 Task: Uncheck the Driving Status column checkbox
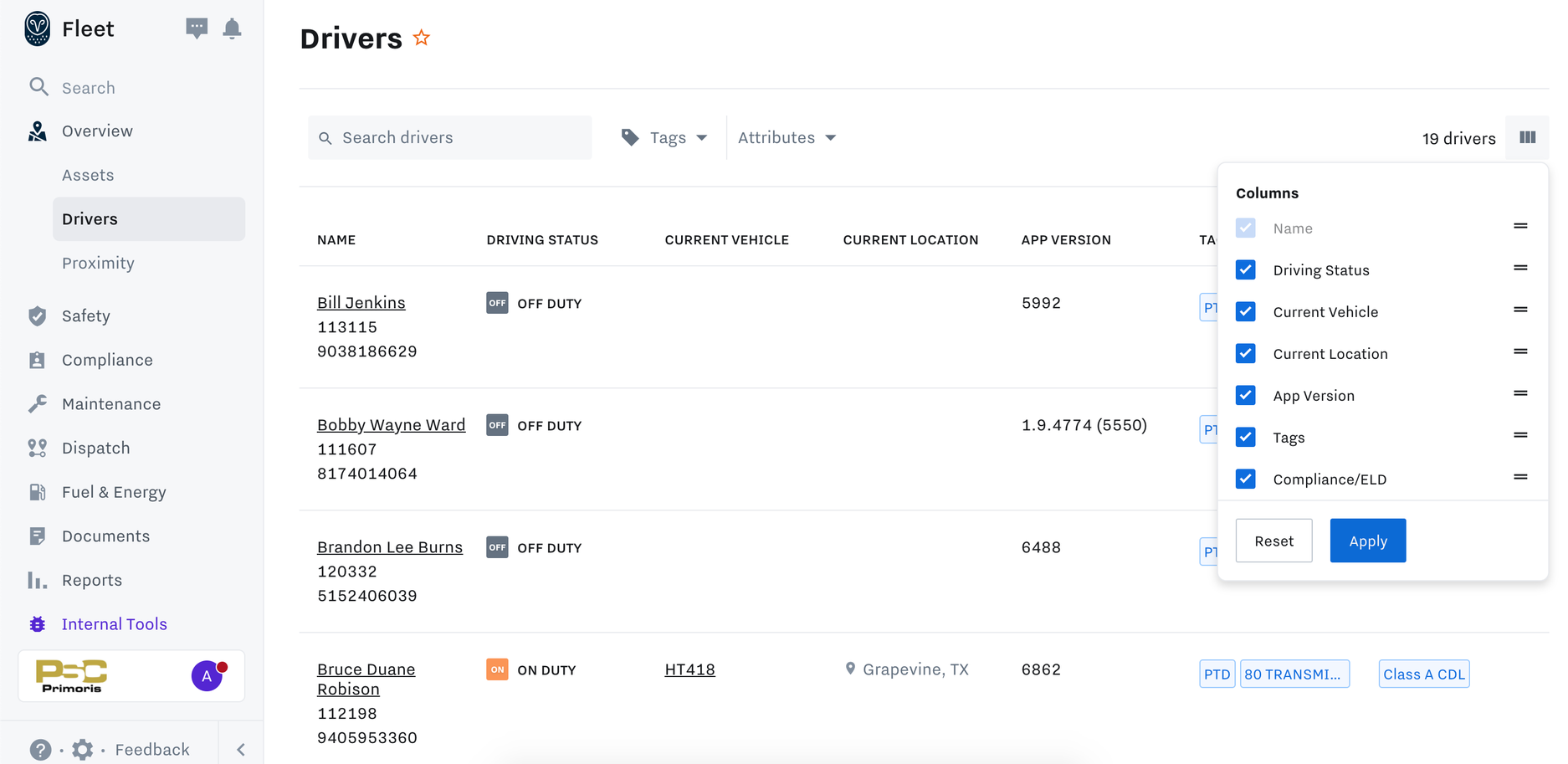pos(1245,269)
